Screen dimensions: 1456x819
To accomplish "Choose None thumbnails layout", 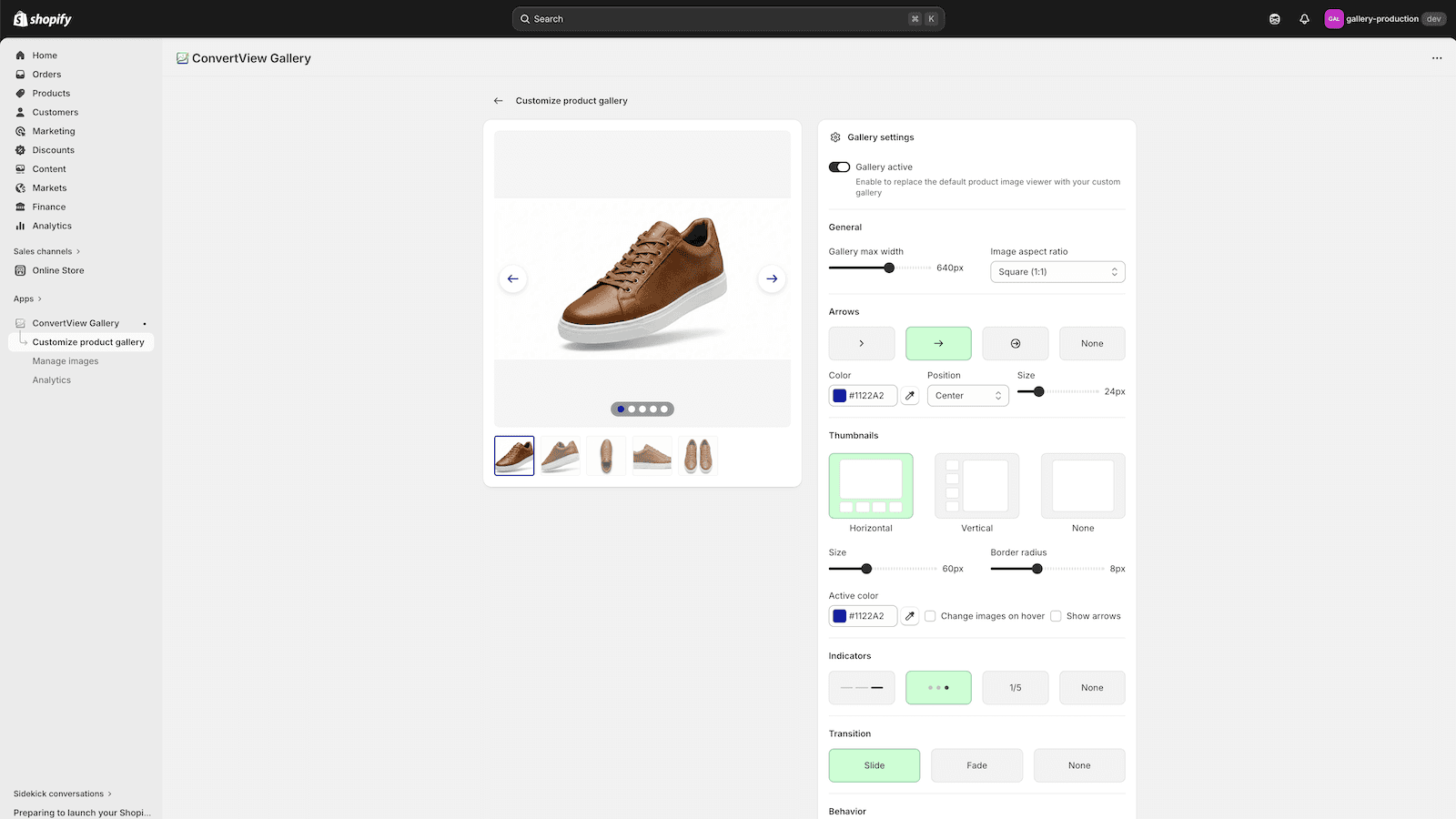I will (1083, 486).
